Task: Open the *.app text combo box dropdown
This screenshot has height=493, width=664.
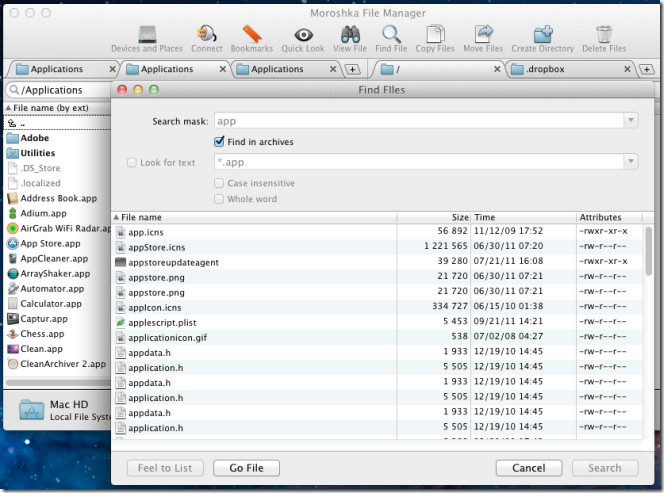Action: click(x=630, y=162)
